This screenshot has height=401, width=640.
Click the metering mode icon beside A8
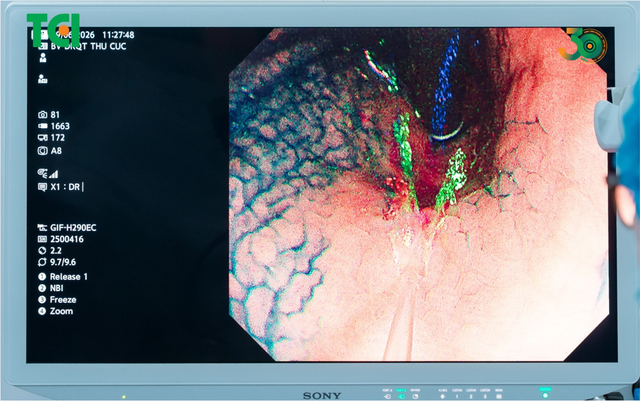[42, 151]
